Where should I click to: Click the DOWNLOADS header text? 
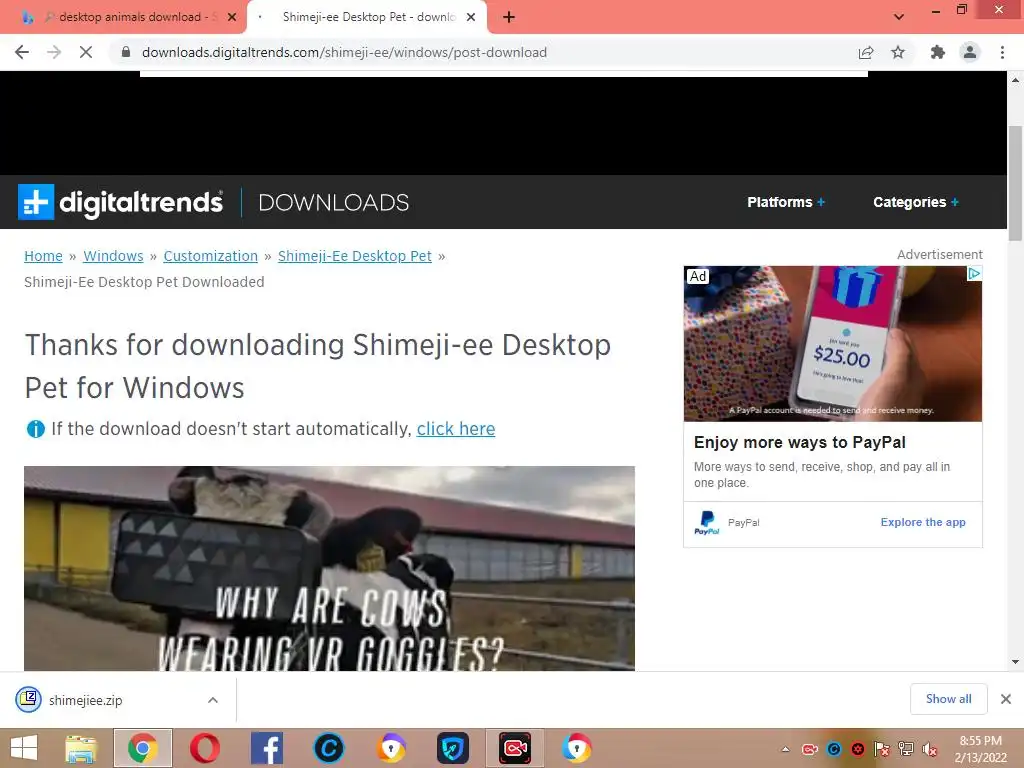tap(334, 202)
